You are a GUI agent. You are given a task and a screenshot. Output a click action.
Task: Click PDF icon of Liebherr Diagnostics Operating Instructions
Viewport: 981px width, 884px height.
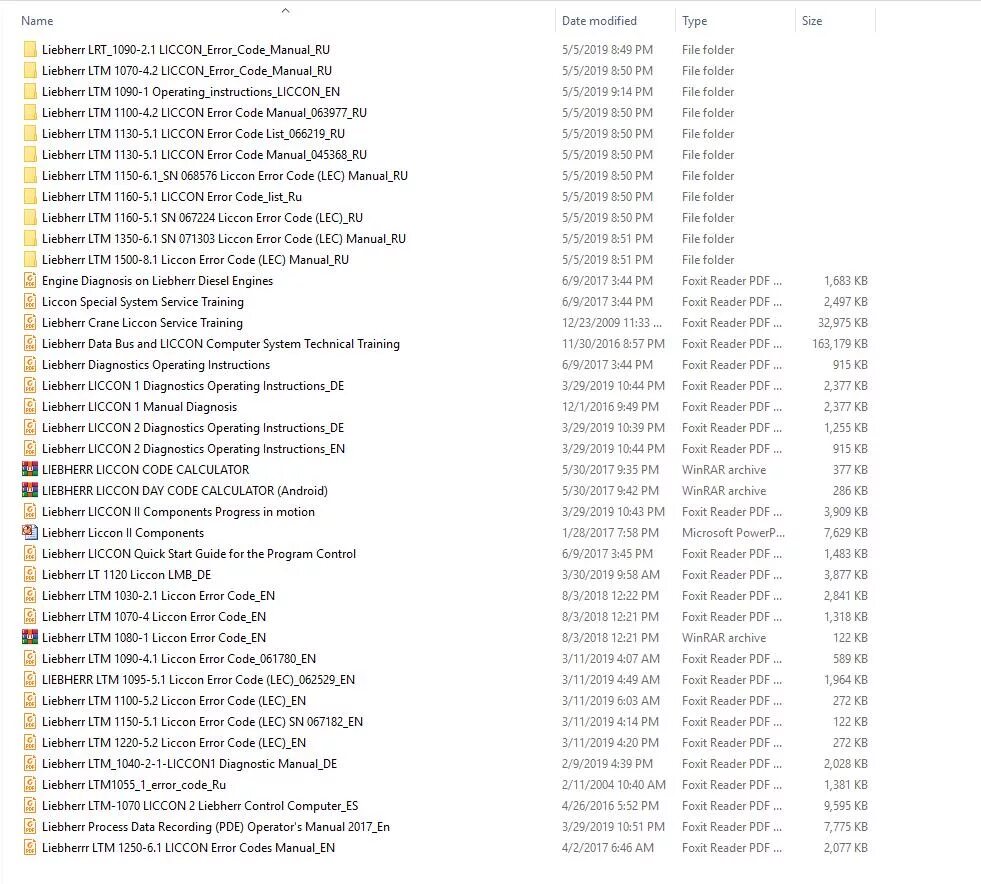[x=29, y=365]
